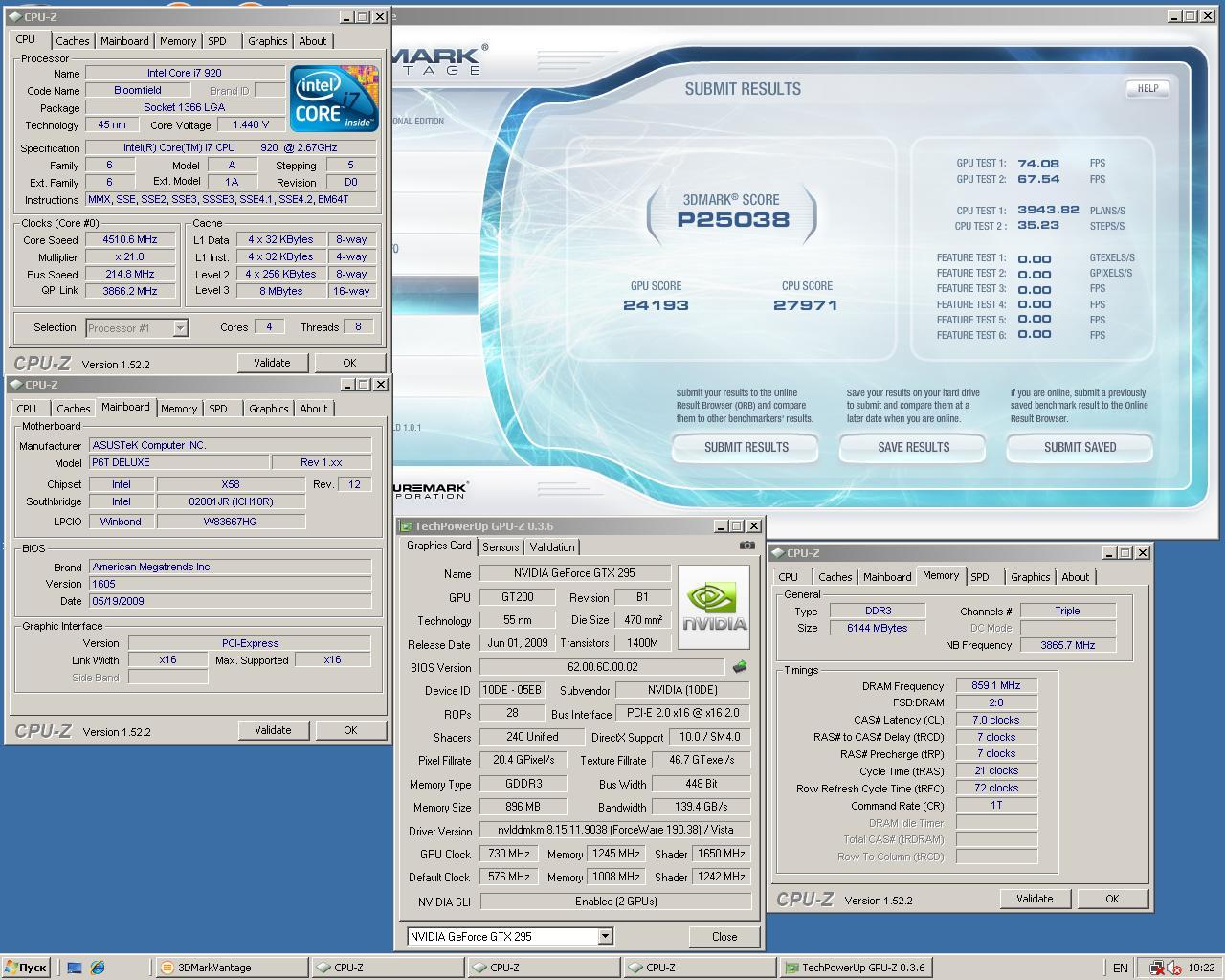Open Memory tab in top CPU-Z window
The height and width of the screenshot is (980, 1225).
[x=178, y=41]
